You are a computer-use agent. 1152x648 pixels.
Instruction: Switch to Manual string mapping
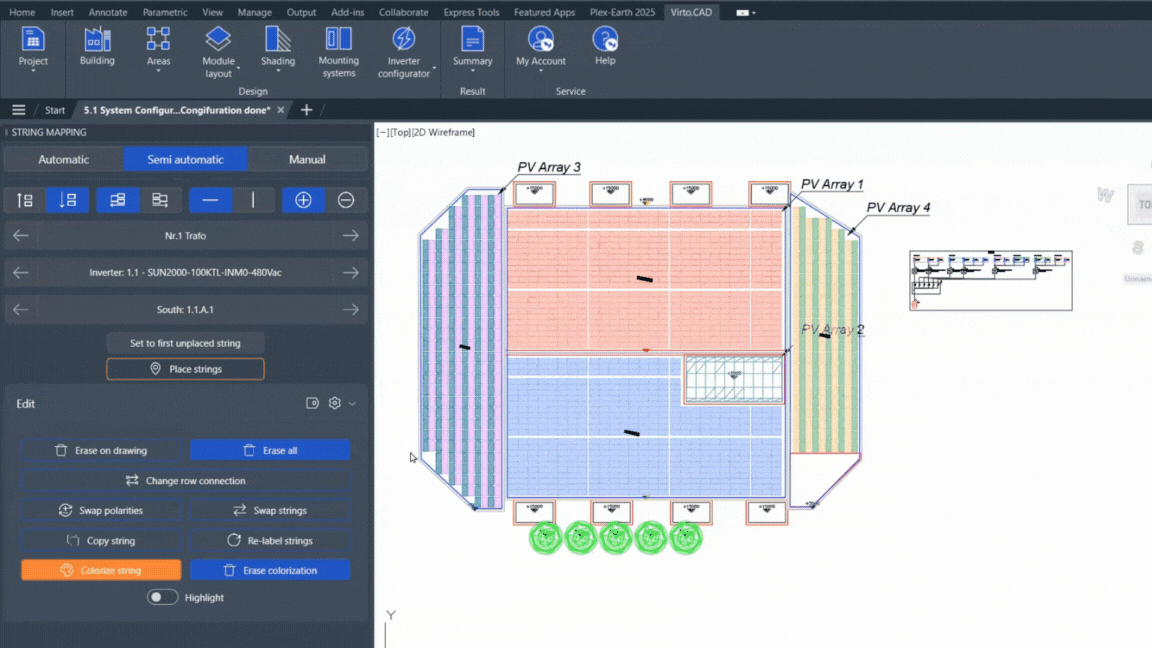point(307,159)
